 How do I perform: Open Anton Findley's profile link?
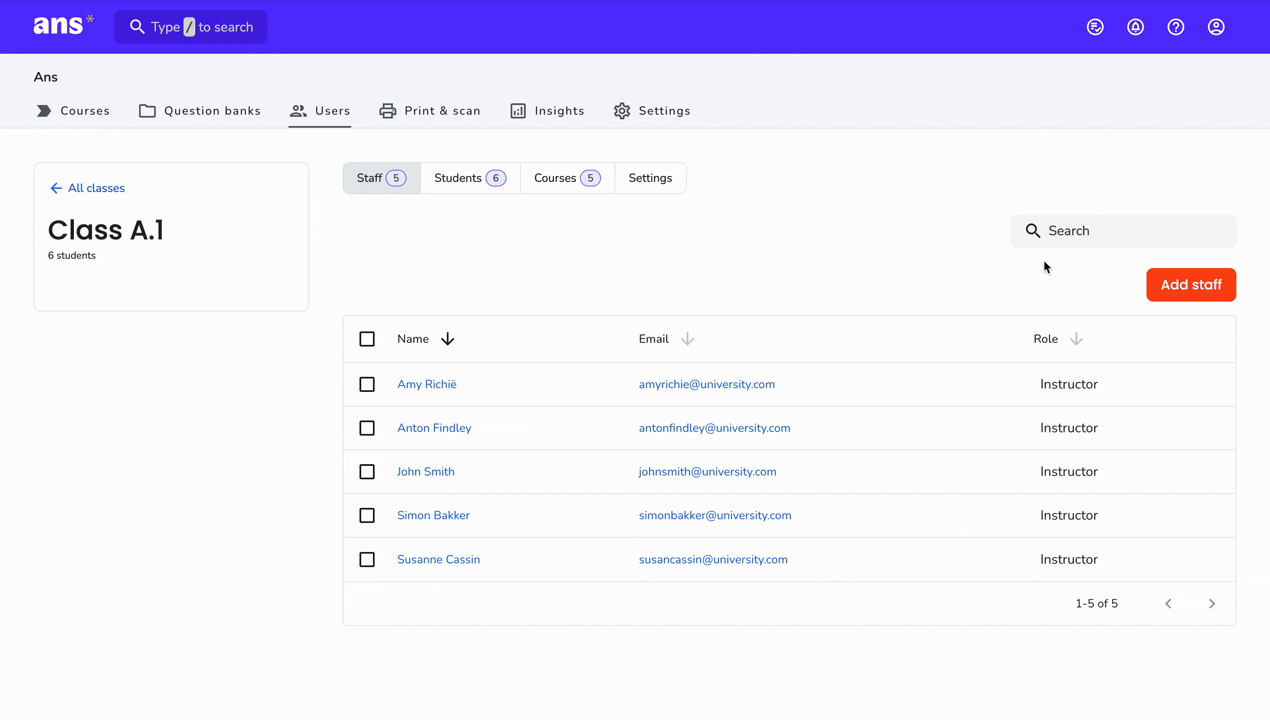[x=434, y=428]
